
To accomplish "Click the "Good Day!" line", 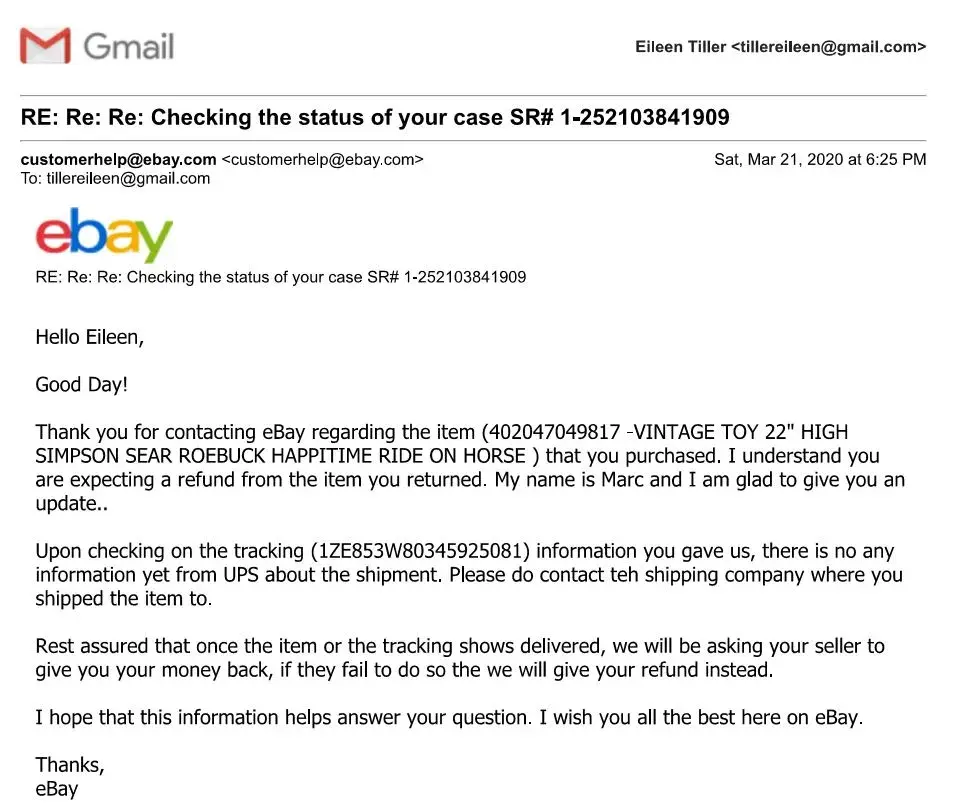I will 82,384.
